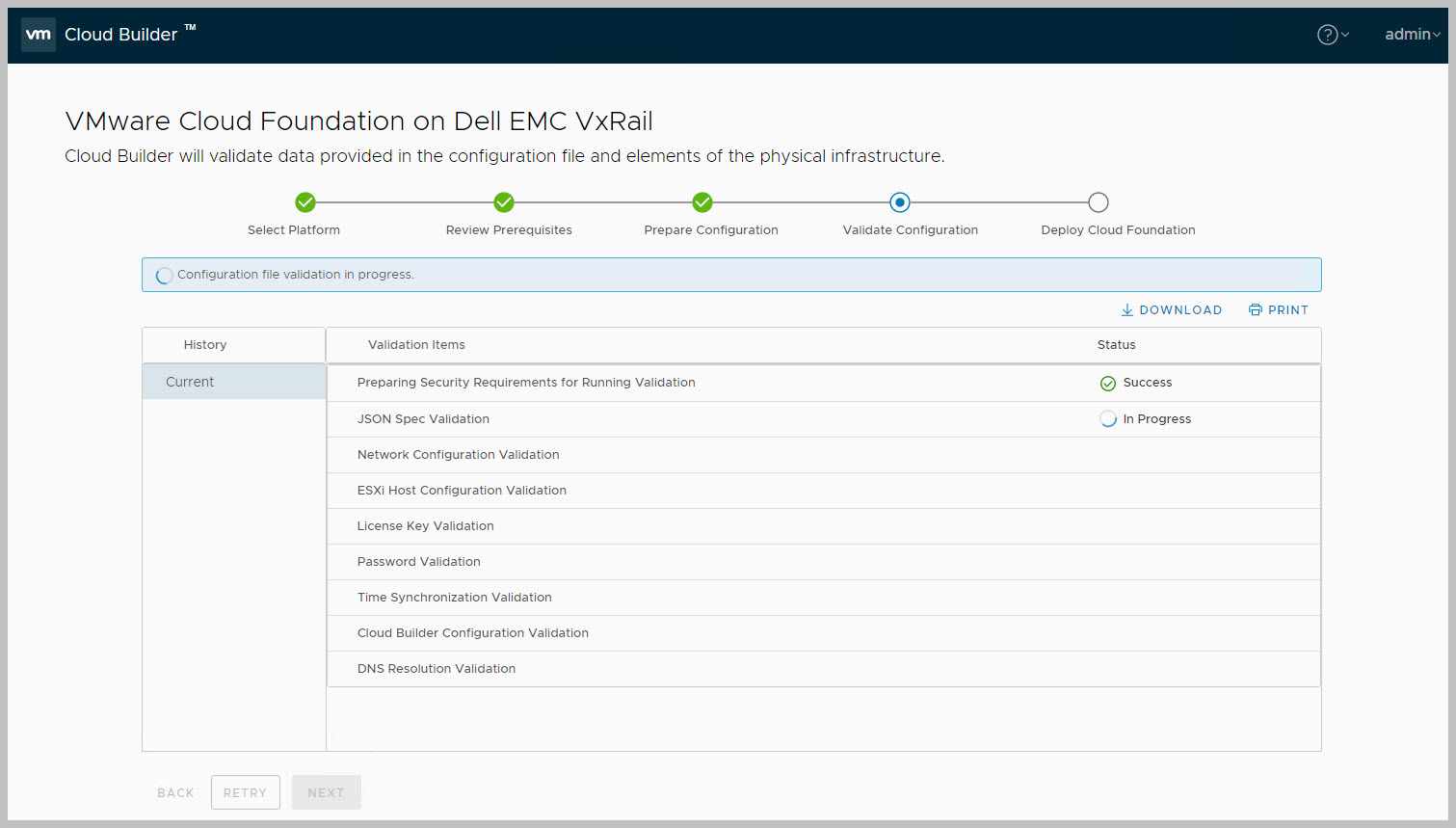Expand the admin user dropdown

(x=1412, y=35)
